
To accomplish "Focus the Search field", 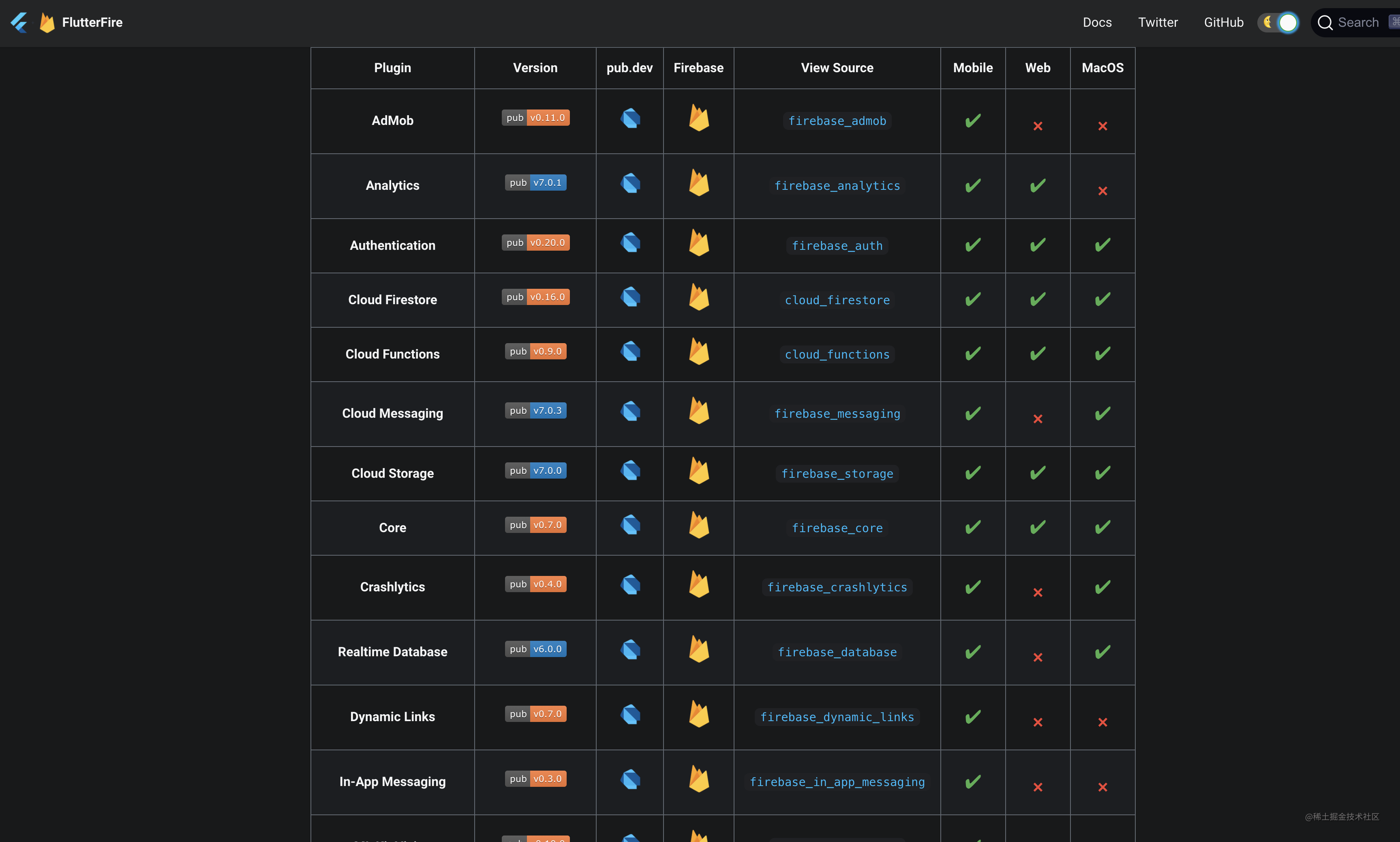I will [1356, 23].
